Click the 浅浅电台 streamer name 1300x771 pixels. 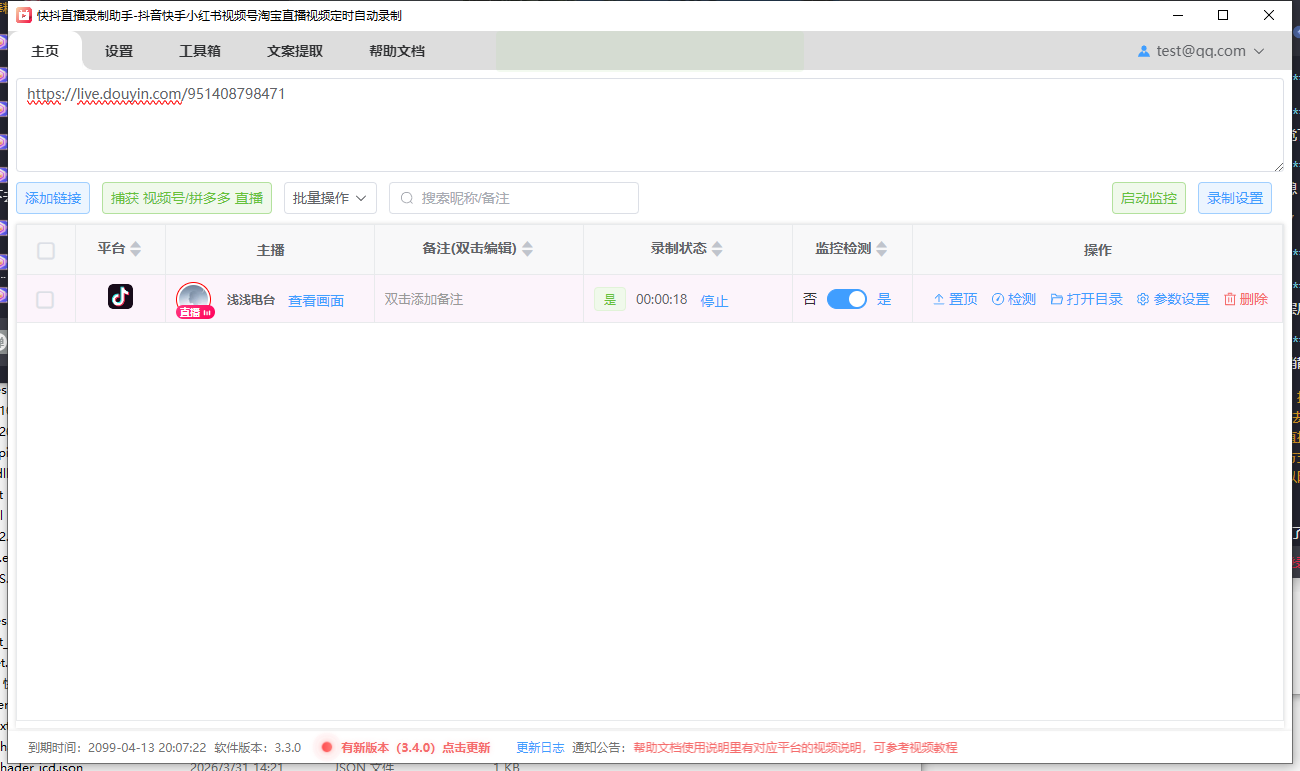[x=251, y=299]
